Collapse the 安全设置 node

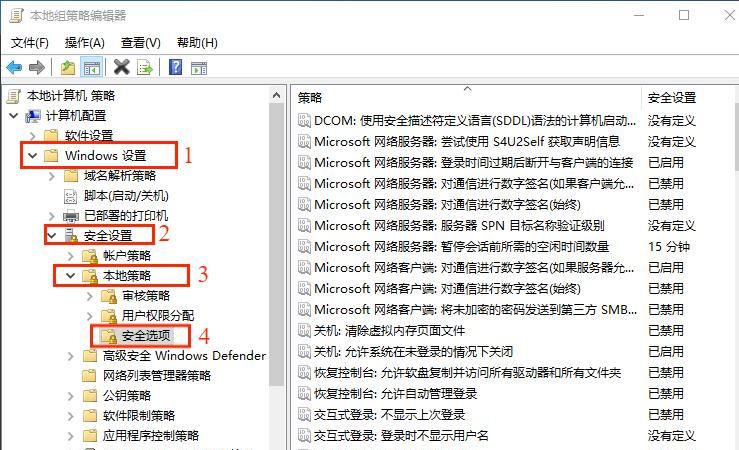pos(51,235)
